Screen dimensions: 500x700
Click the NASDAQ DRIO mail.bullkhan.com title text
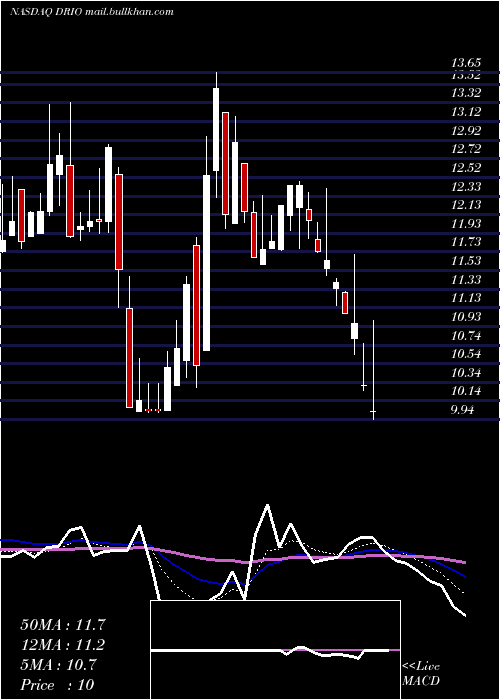tap(92, 12)
